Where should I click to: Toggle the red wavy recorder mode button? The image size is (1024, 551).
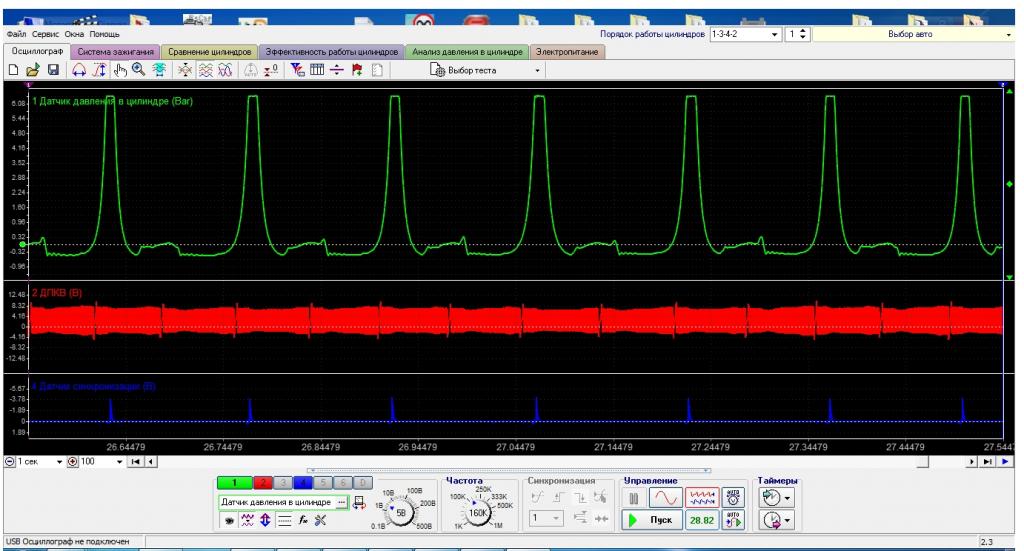pyautogui.click(x=702, y=498)
